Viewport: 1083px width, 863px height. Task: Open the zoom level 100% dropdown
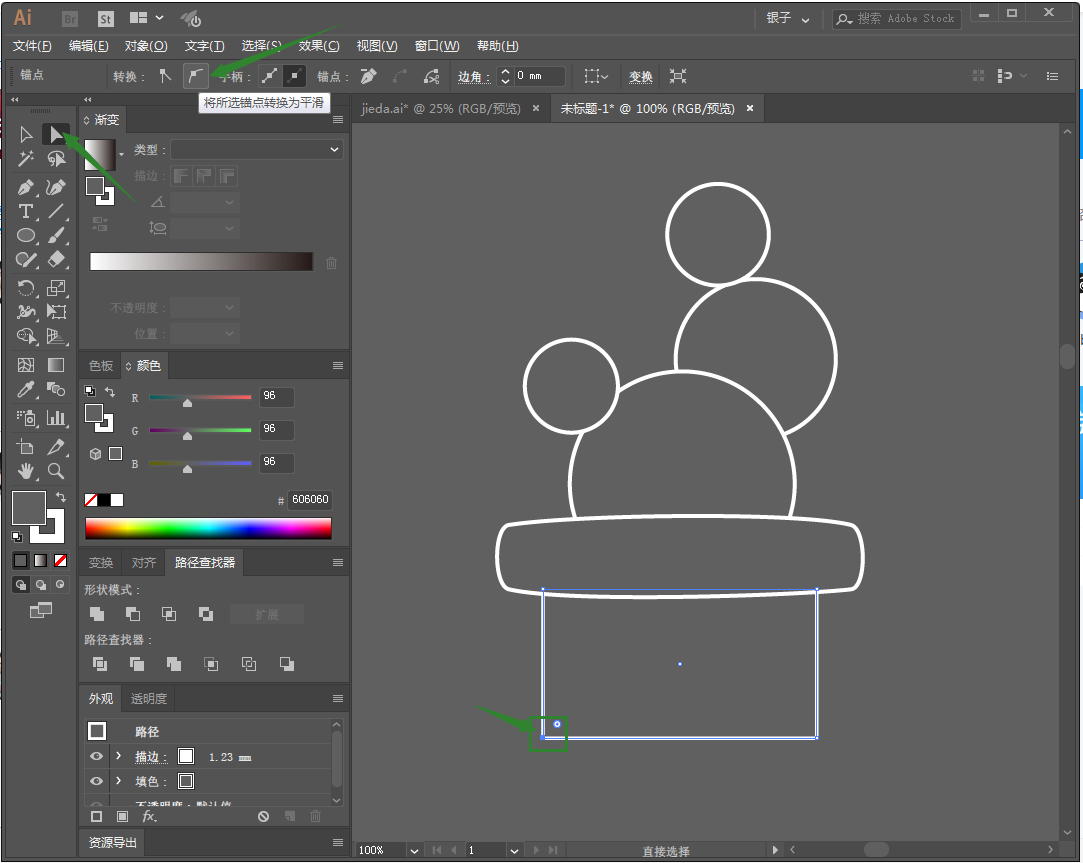[x=414, y=850]
